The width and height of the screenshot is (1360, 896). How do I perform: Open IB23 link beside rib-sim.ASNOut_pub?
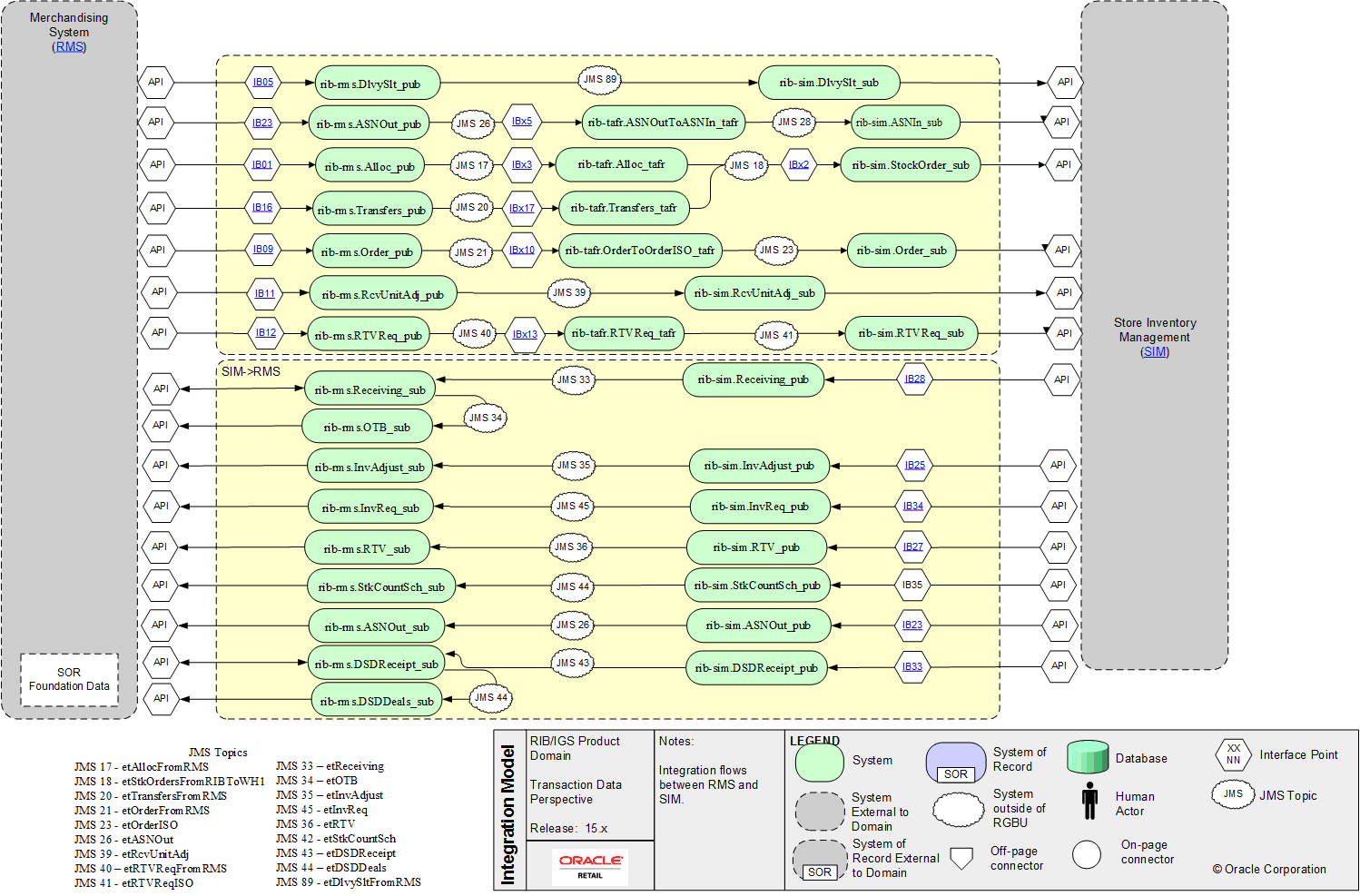(x=912, y=625)
